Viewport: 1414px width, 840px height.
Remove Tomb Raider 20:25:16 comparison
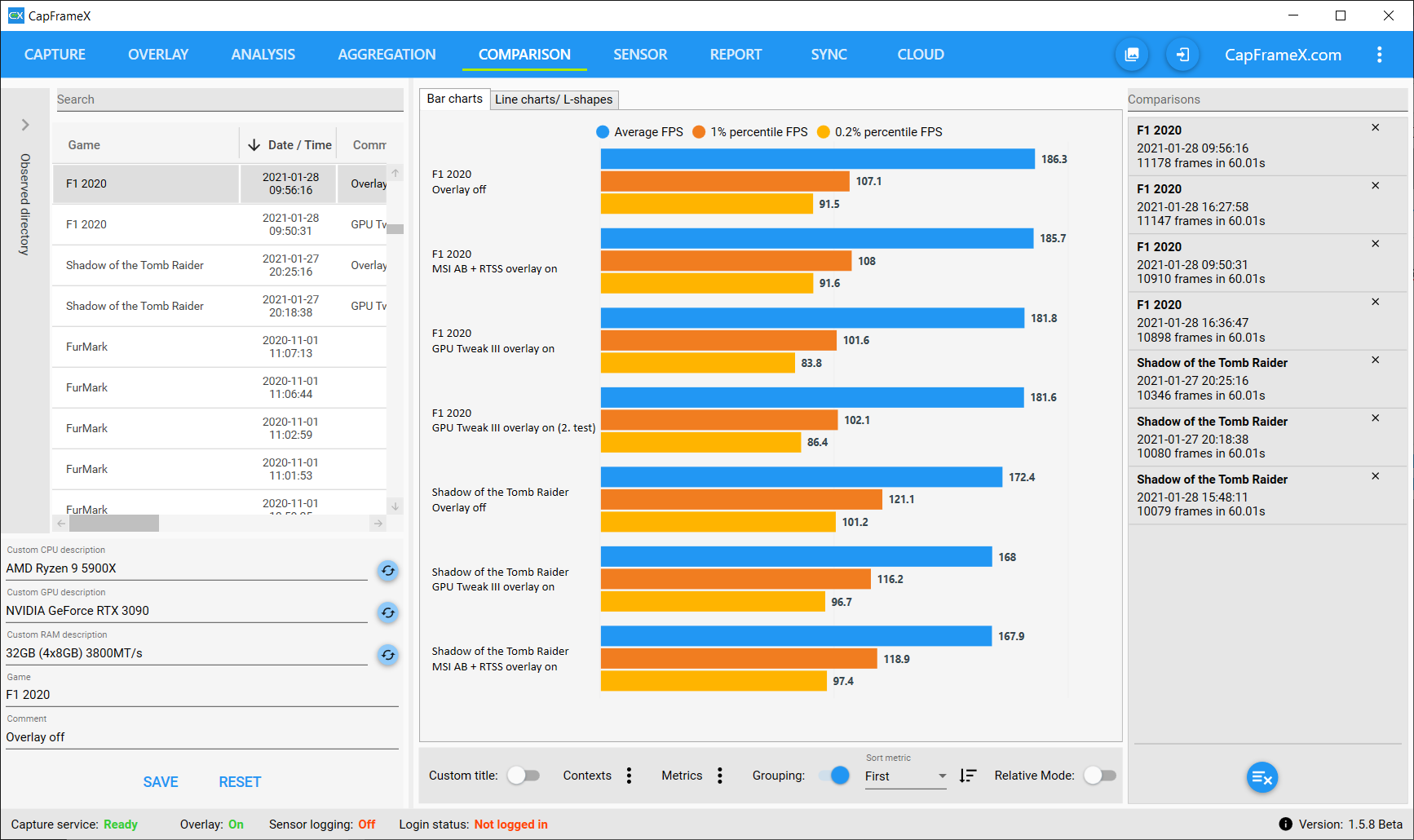1375,360
